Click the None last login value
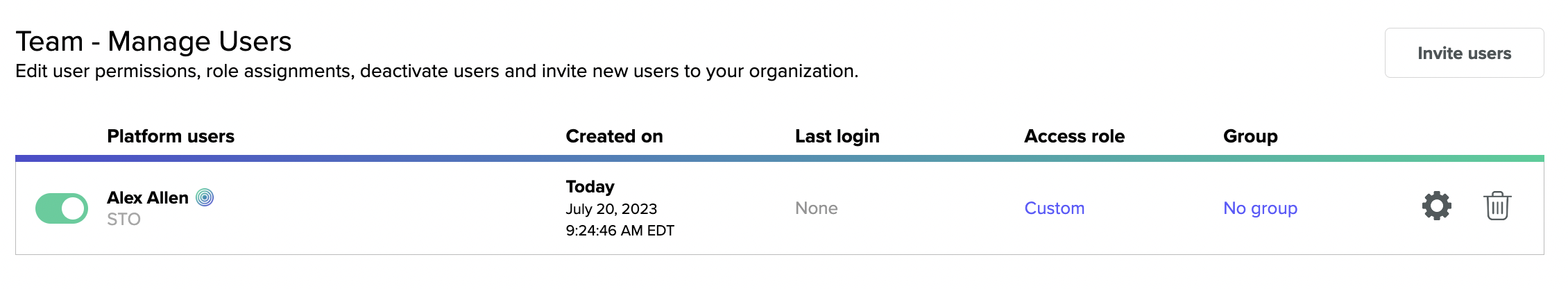This screenshot has height=289, width=1568. point(816,208)
